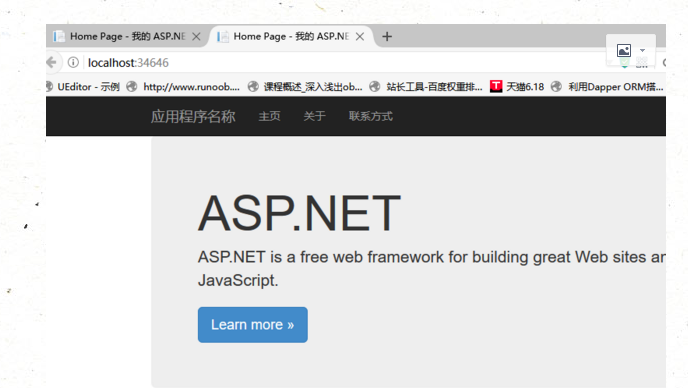Show site information icon
Screen dimensions: 688x388
click(73, 62)
